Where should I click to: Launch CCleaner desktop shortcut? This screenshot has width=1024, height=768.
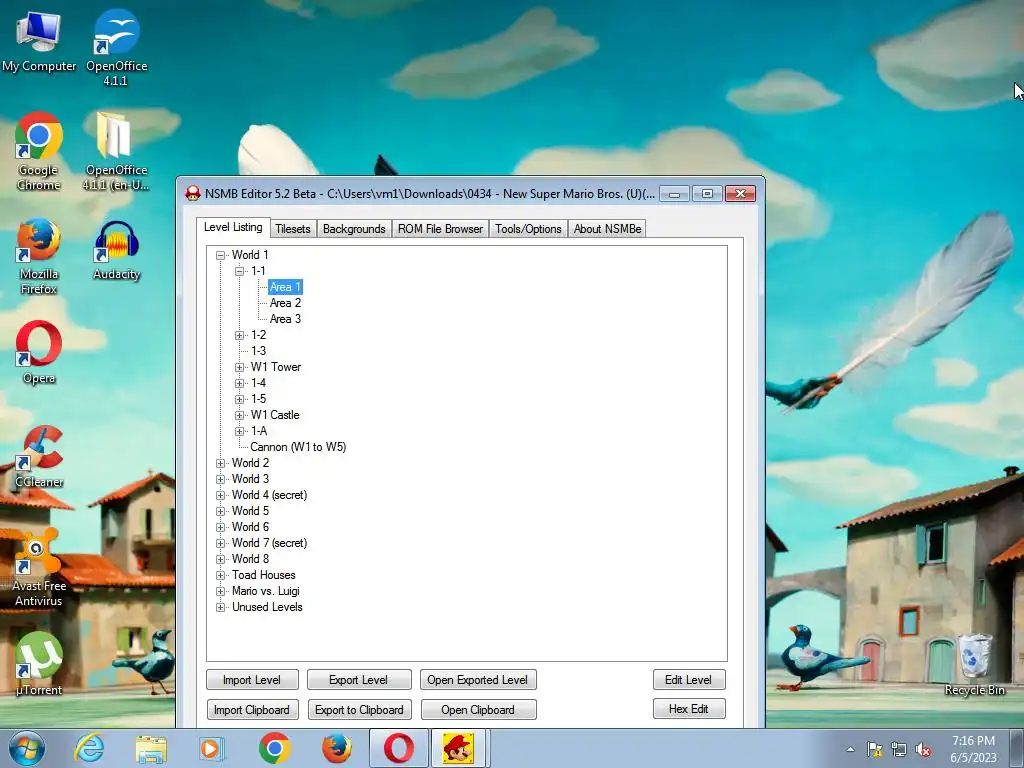[x=39, y=457]
